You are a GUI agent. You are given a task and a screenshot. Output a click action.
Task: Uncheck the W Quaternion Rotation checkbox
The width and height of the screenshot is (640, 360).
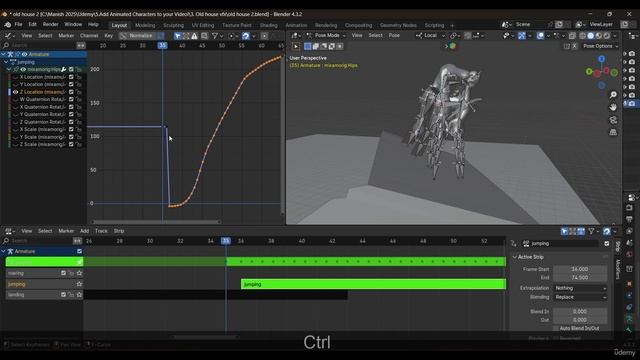(x=71, y=99)
